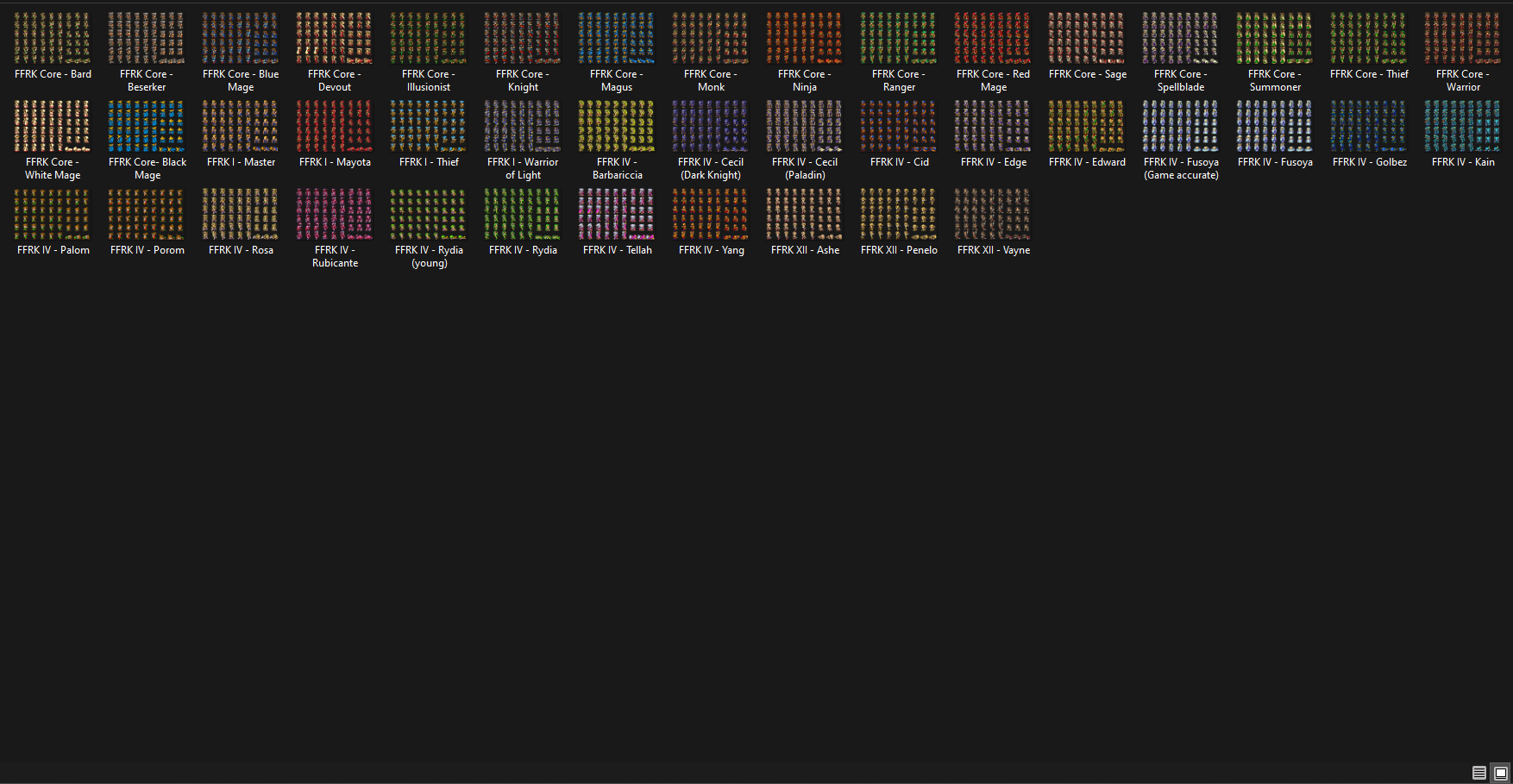Click the FFRK I - Mayota thumbnail
1513x784 pixels.
click(x=335, y=126)
